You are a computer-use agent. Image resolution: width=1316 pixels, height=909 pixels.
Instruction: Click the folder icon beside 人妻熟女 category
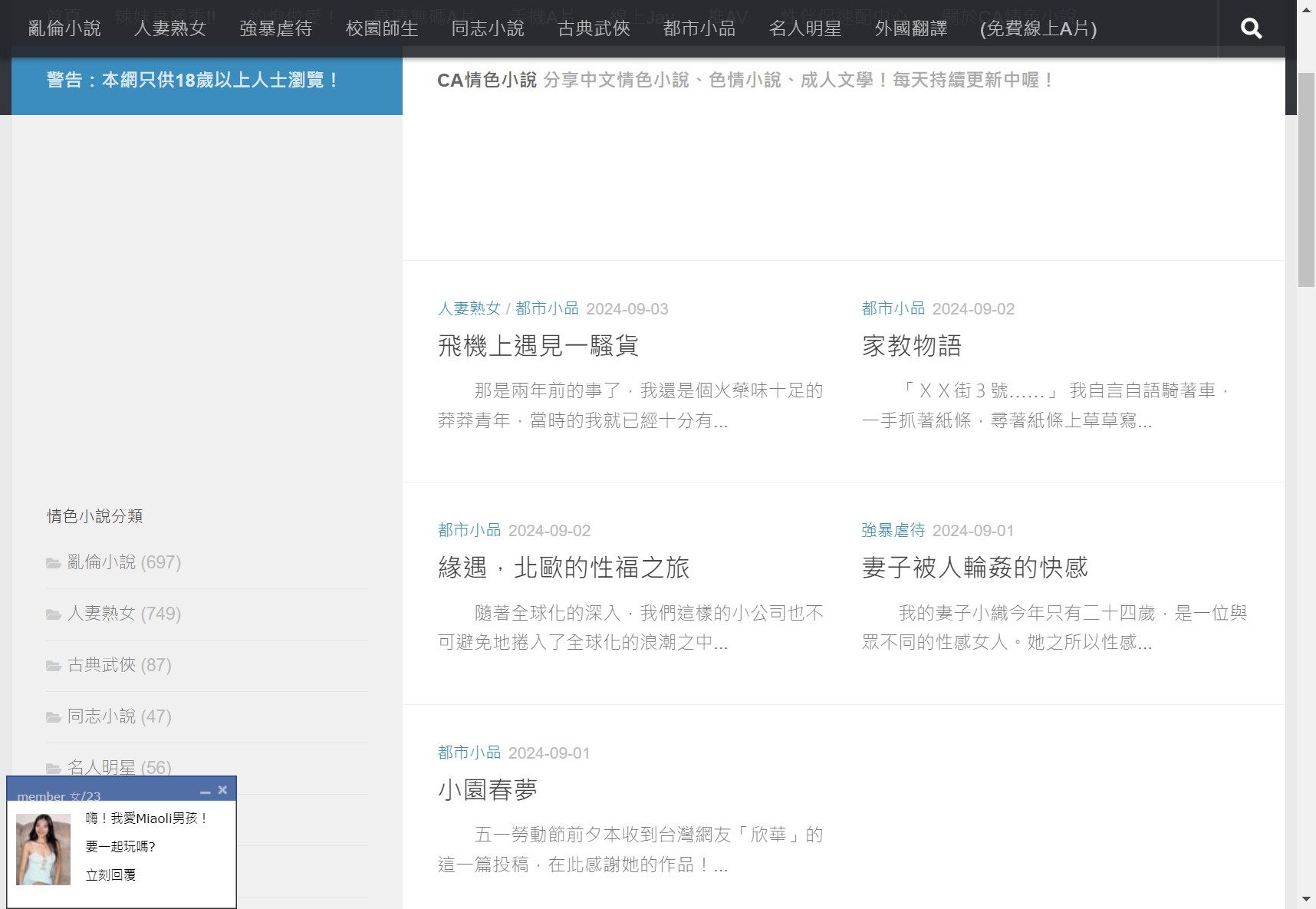(x=52, y=614)
